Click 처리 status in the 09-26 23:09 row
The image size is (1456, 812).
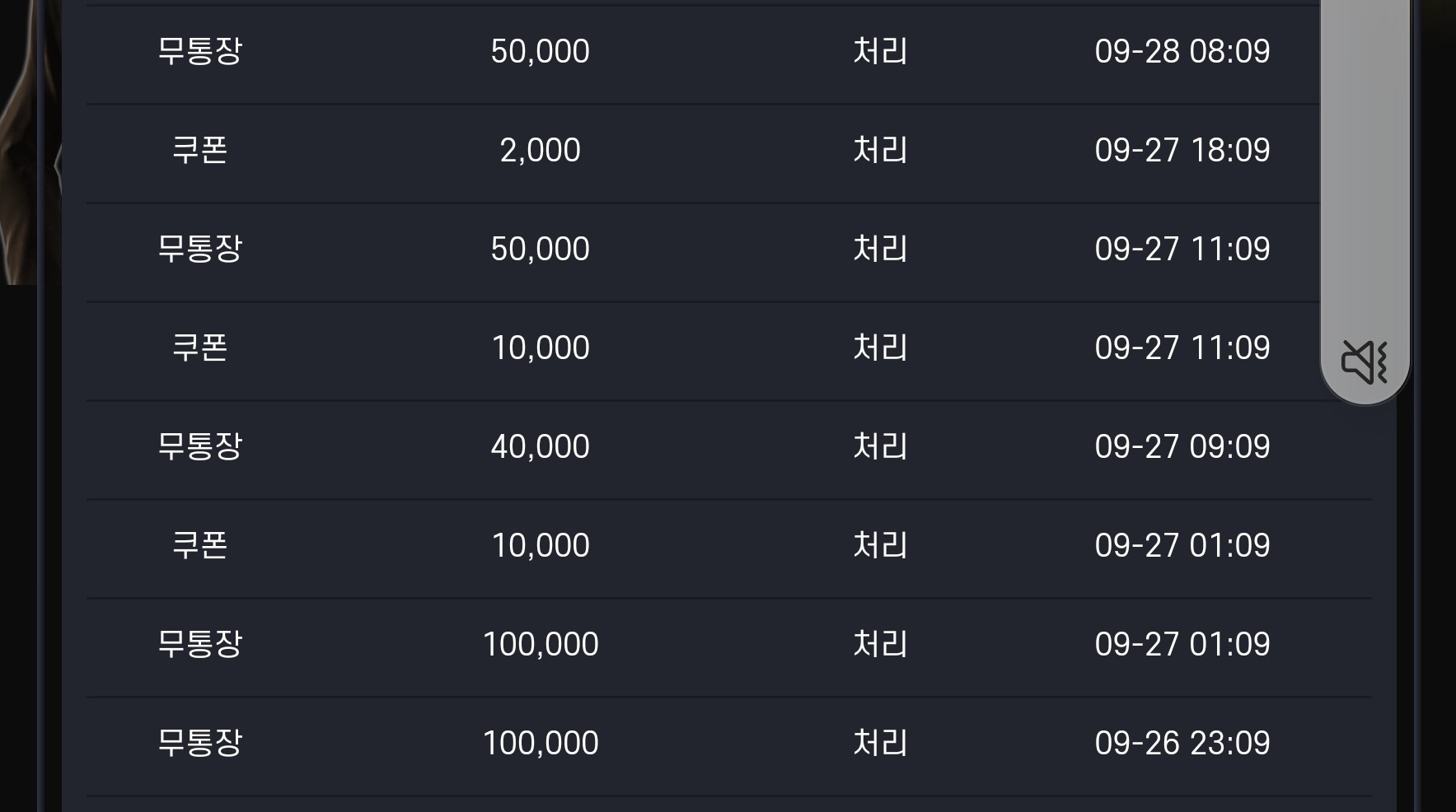point(880,743)
